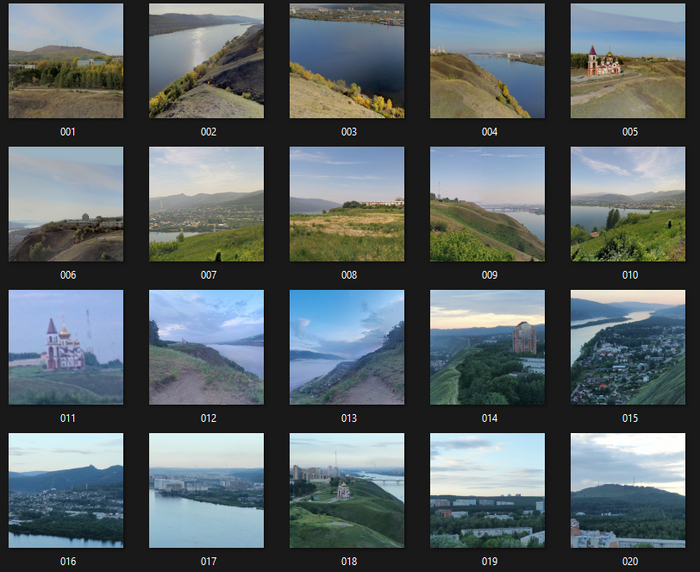Select thumbnail image 006

pos(66,204)
